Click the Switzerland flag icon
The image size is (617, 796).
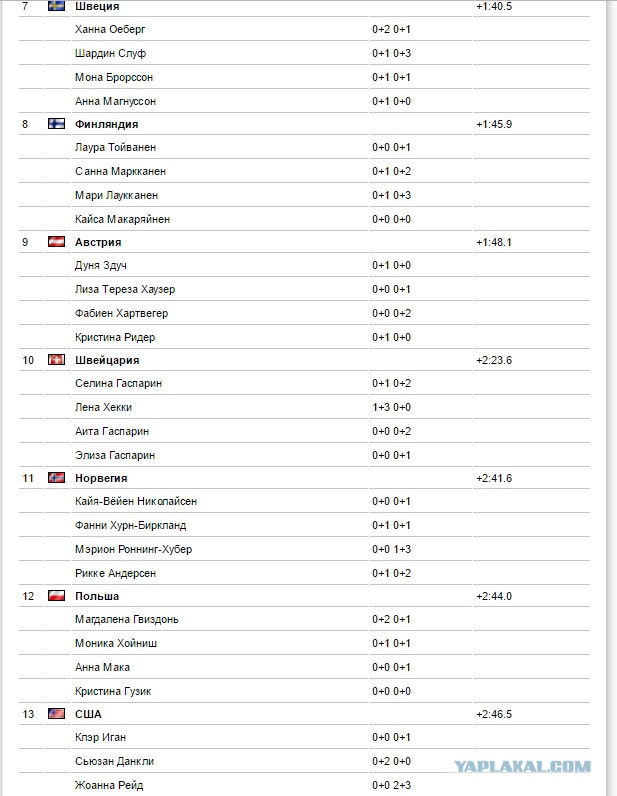click(56, 359)
